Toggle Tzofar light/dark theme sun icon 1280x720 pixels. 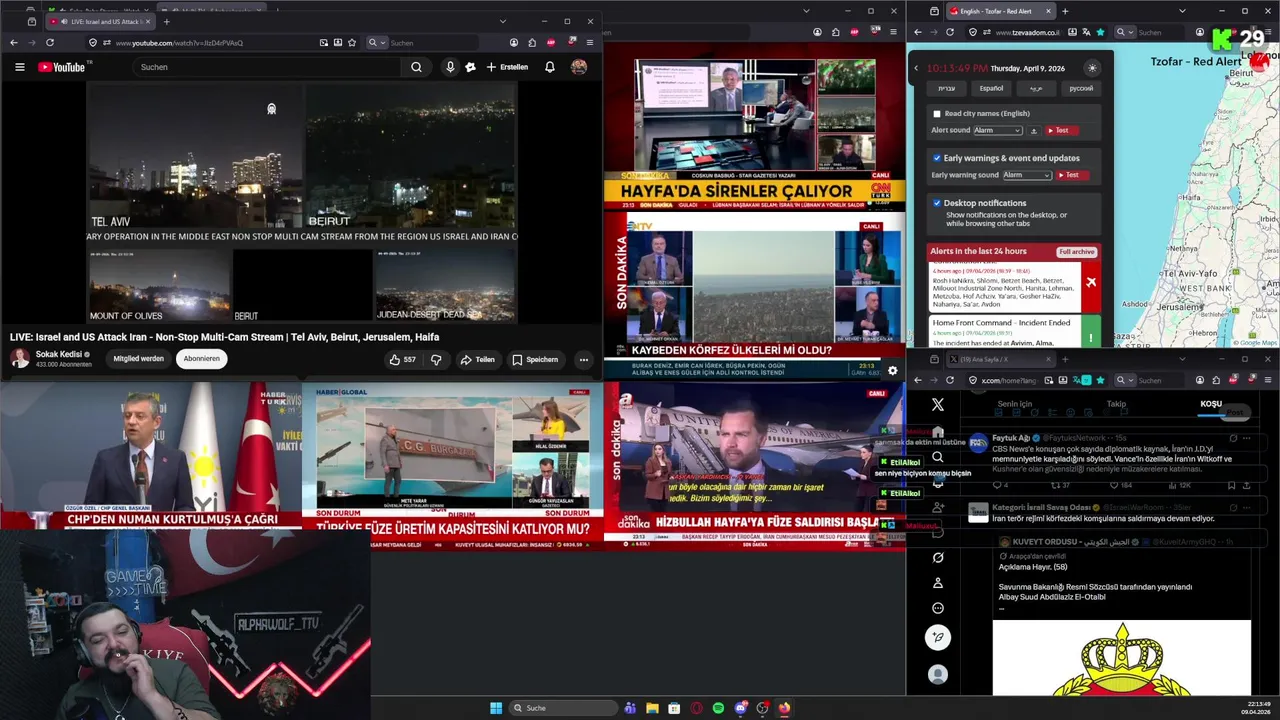point(1092,68)
